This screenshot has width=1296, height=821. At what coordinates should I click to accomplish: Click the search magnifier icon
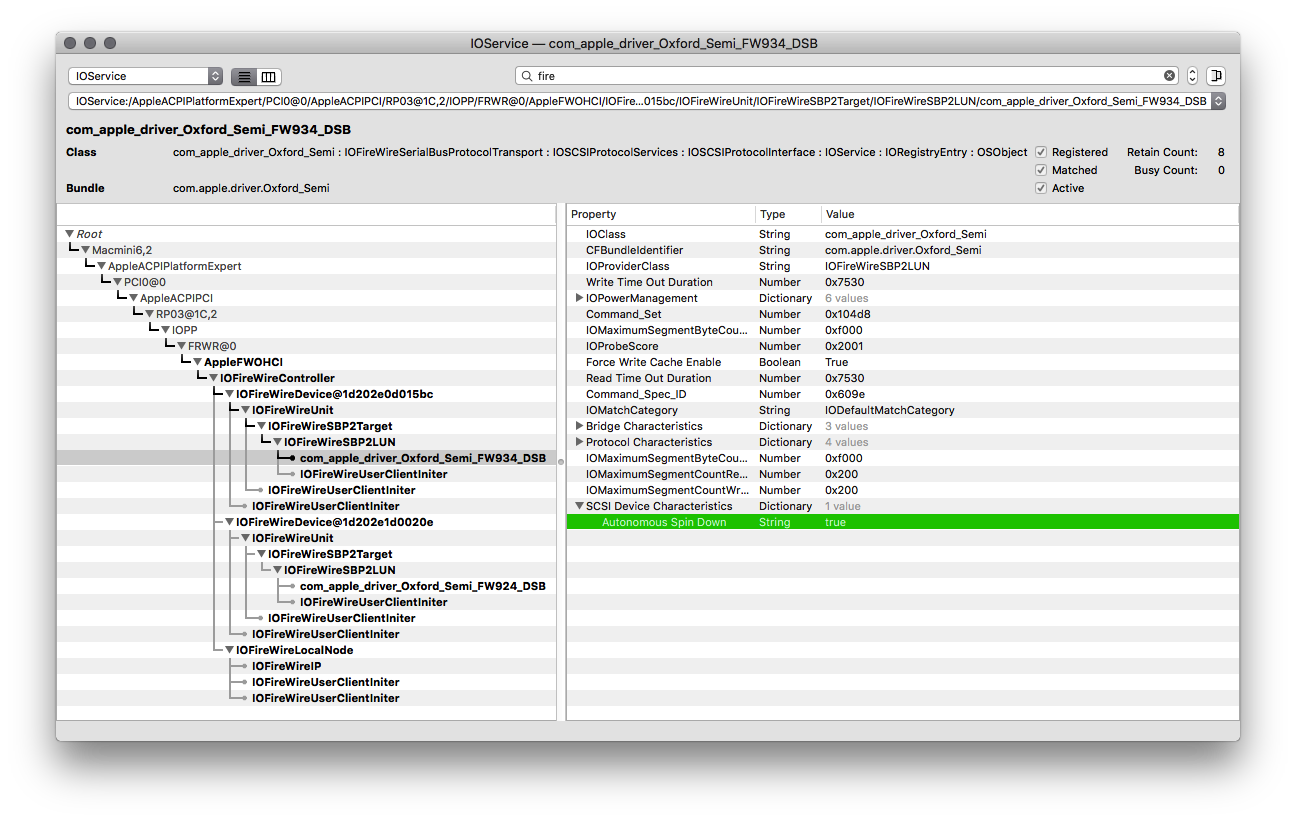coord(527,76)
